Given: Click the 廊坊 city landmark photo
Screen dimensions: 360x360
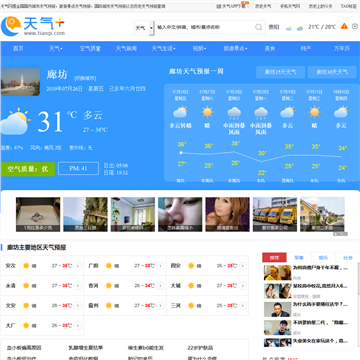Looking at the screenshot, I should (20, 82).
